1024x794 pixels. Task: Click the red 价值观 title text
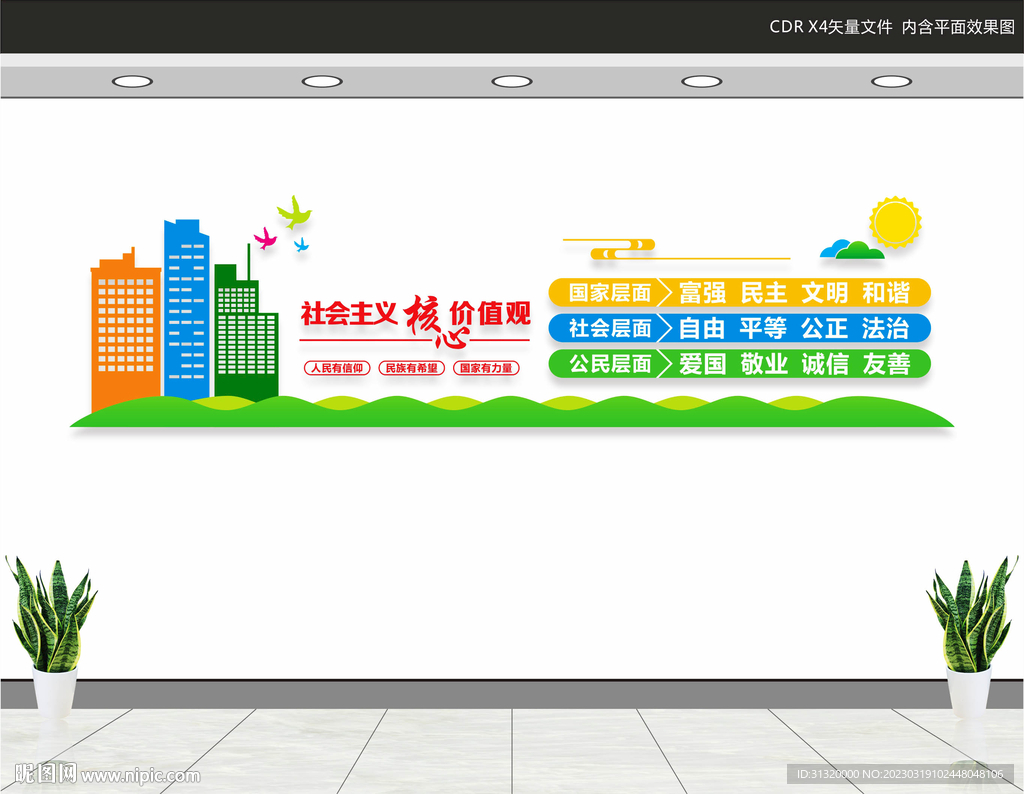tap(490, 314)
